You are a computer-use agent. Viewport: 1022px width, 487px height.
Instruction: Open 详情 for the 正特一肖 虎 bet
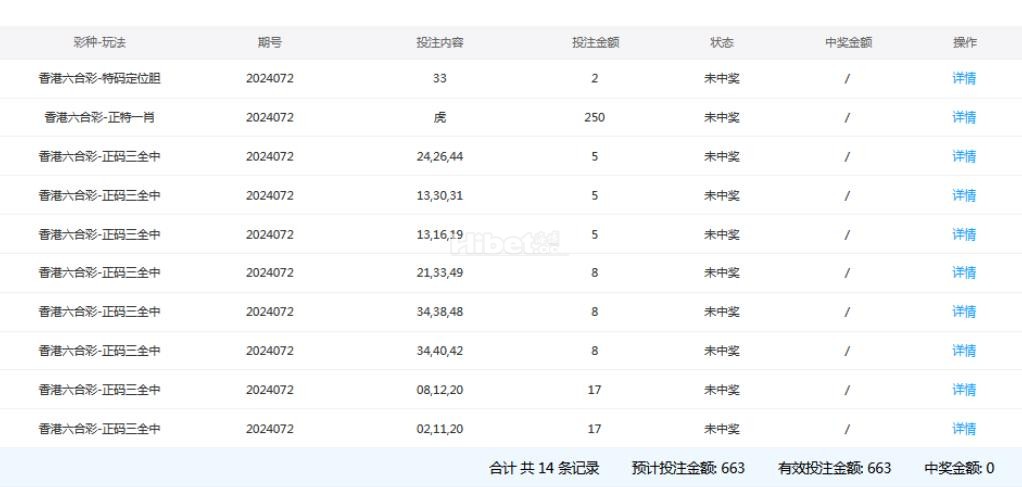964,117
